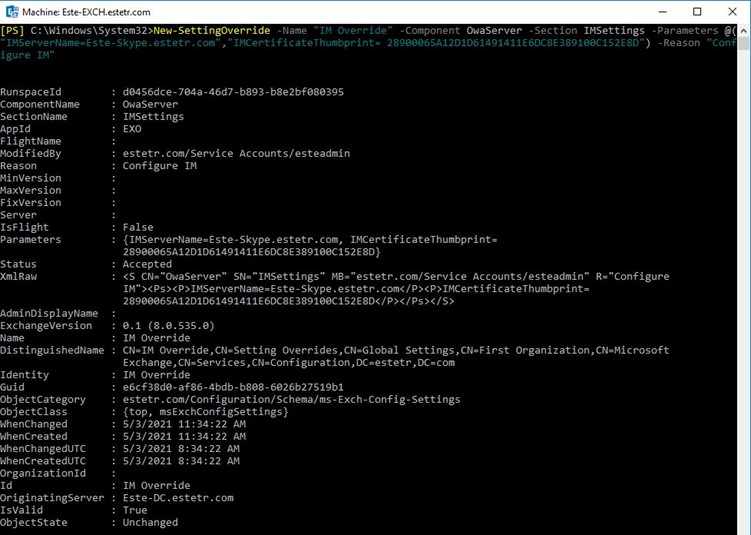The height and width of the screenshot is (535, 751).
Task: Click the IsValid value True
Action: tap(135, 510)
